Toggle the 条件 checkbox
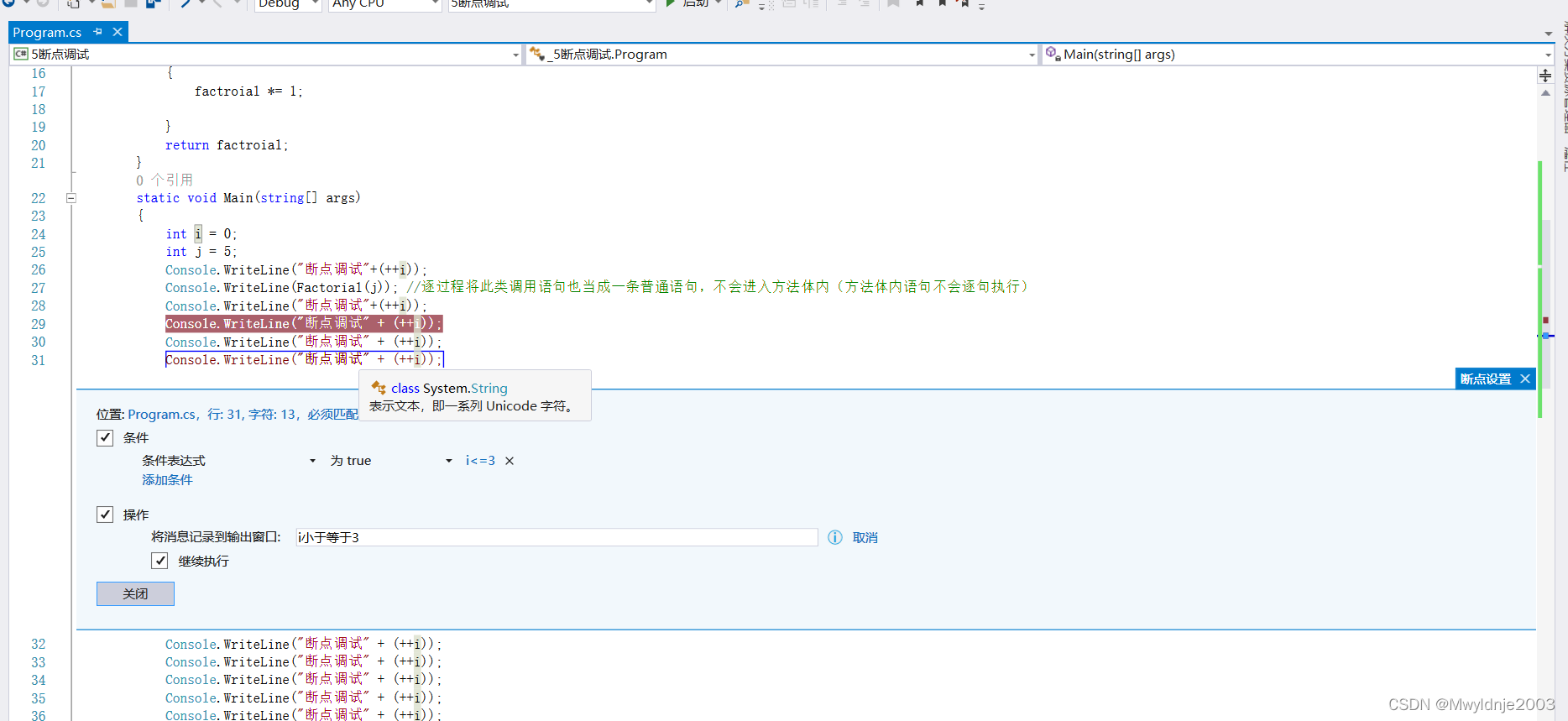Image resolution: width=1568 pixels, height=721 pixels. click(105, 437)
